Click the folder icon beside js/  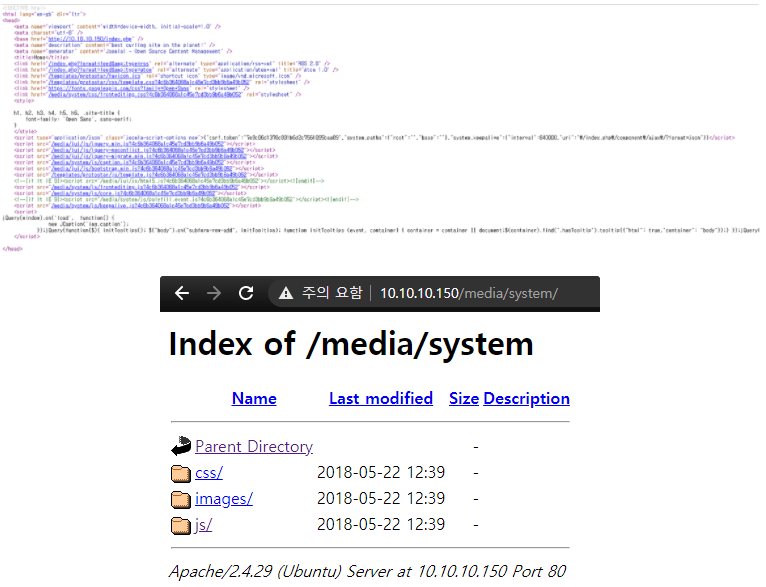[x=181, y=525]
